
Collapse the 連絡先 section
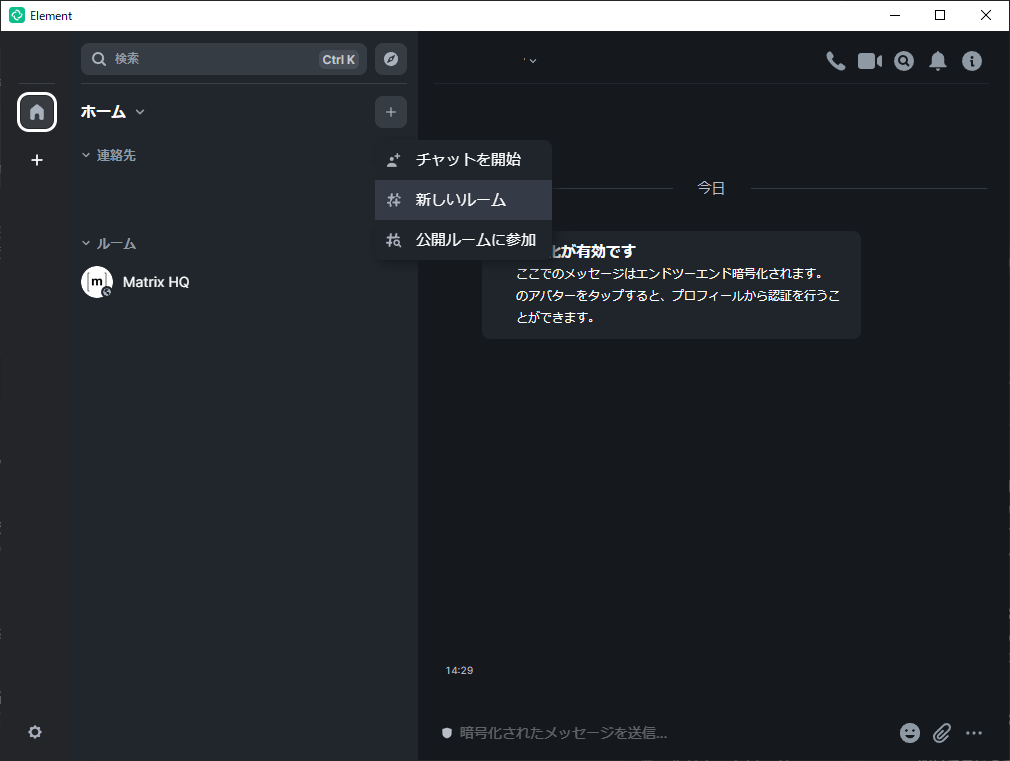pyautogui.click(x=108, y=155)
